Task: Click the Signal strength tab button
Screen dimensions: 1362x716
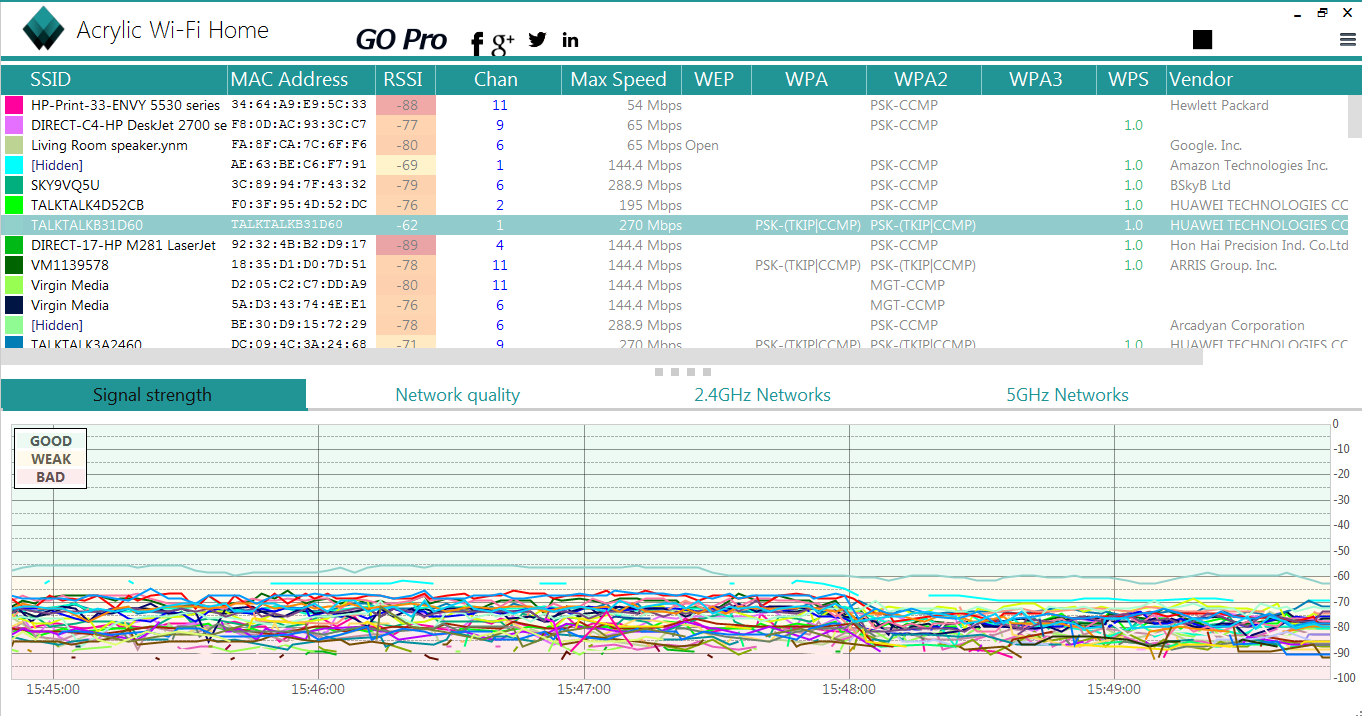Action: (152, 394)
